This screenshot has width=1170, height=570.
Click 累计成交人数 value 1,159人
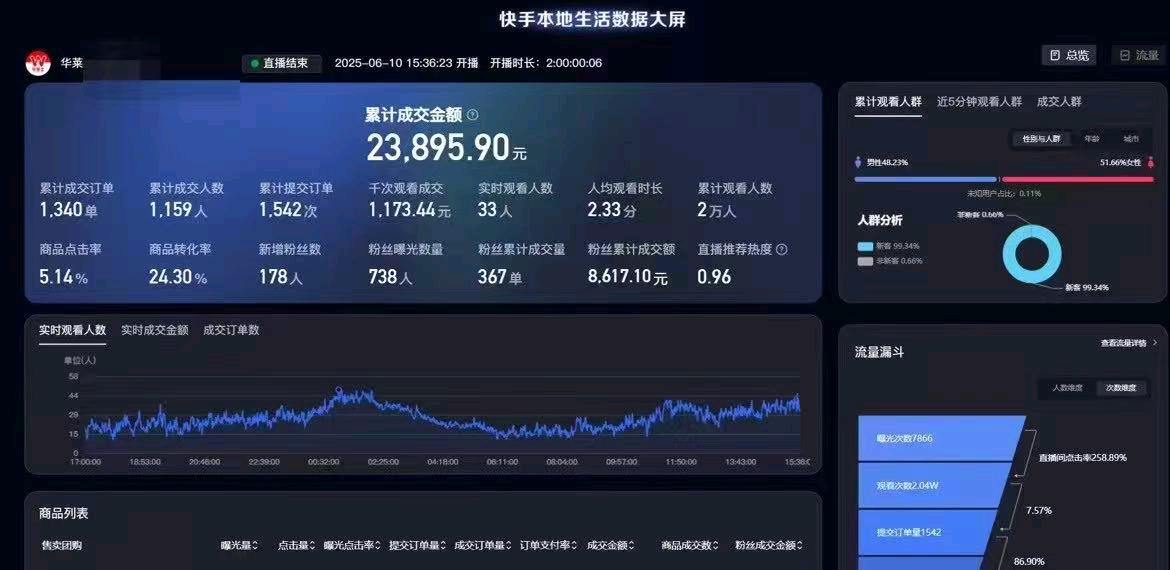click(x=178, y=210)
